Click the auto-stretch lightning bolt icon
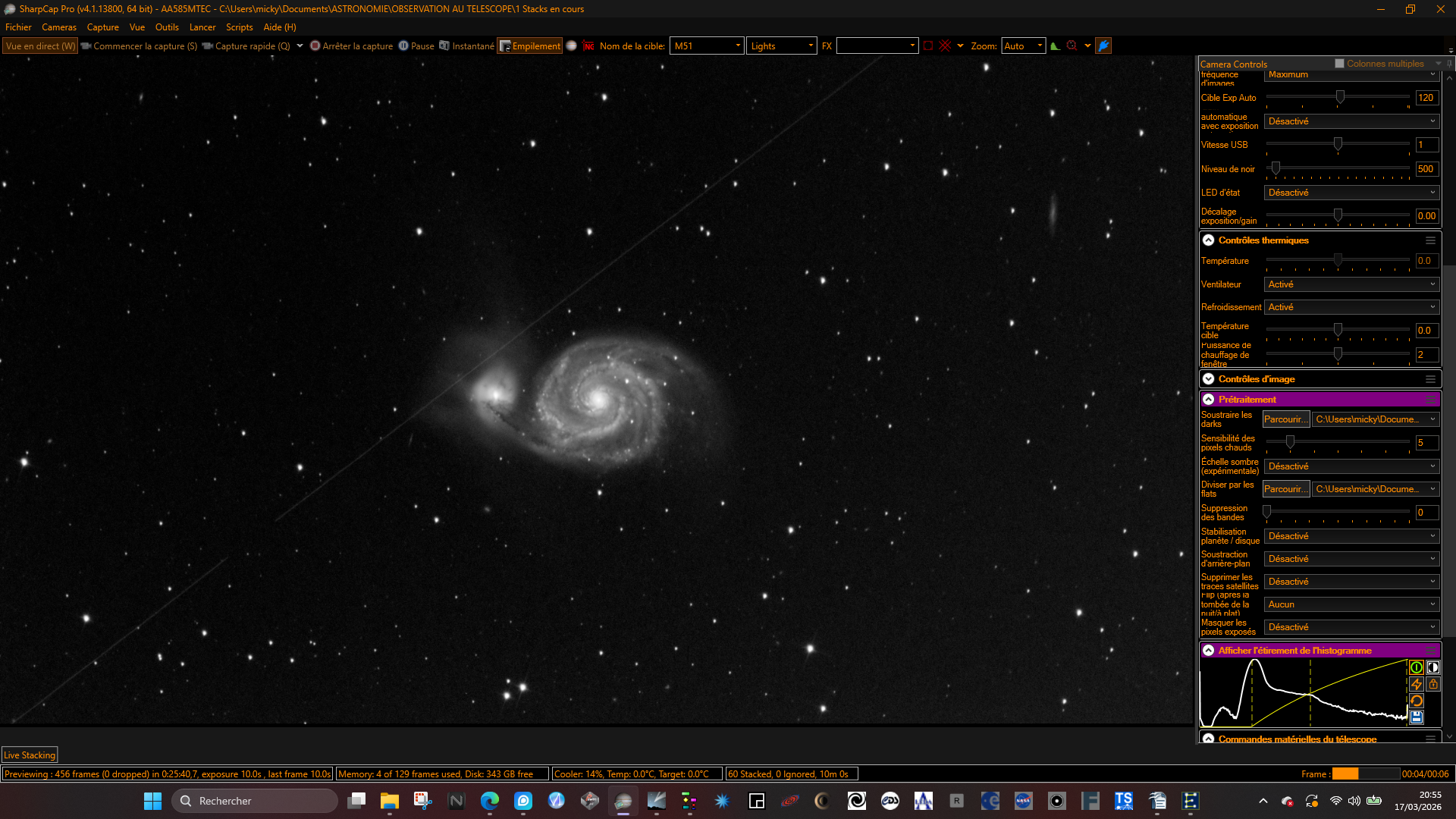Screen dimensions: 1456x819 coord(1416,684)
